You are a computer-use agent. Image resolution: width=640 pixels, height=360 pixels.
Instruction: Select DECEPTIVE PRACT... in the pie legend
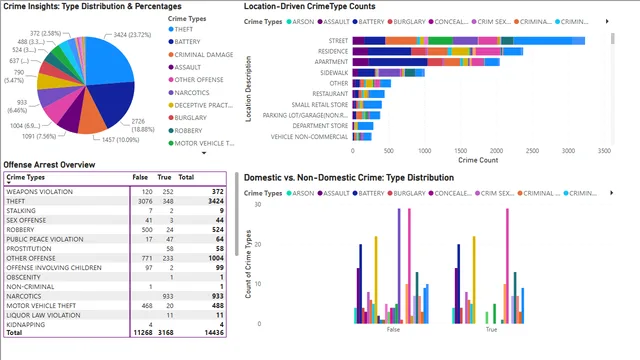[x=201, y=105]
